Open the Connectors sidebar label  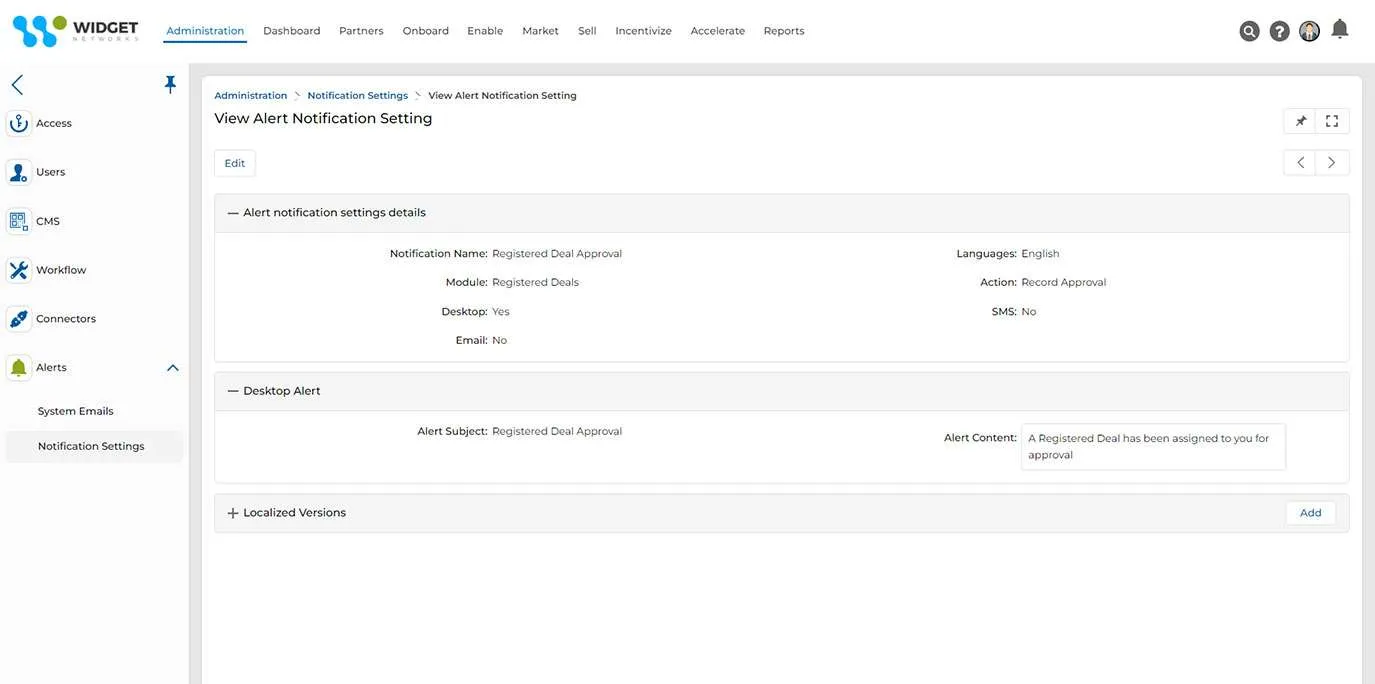[x=66, y=319]
